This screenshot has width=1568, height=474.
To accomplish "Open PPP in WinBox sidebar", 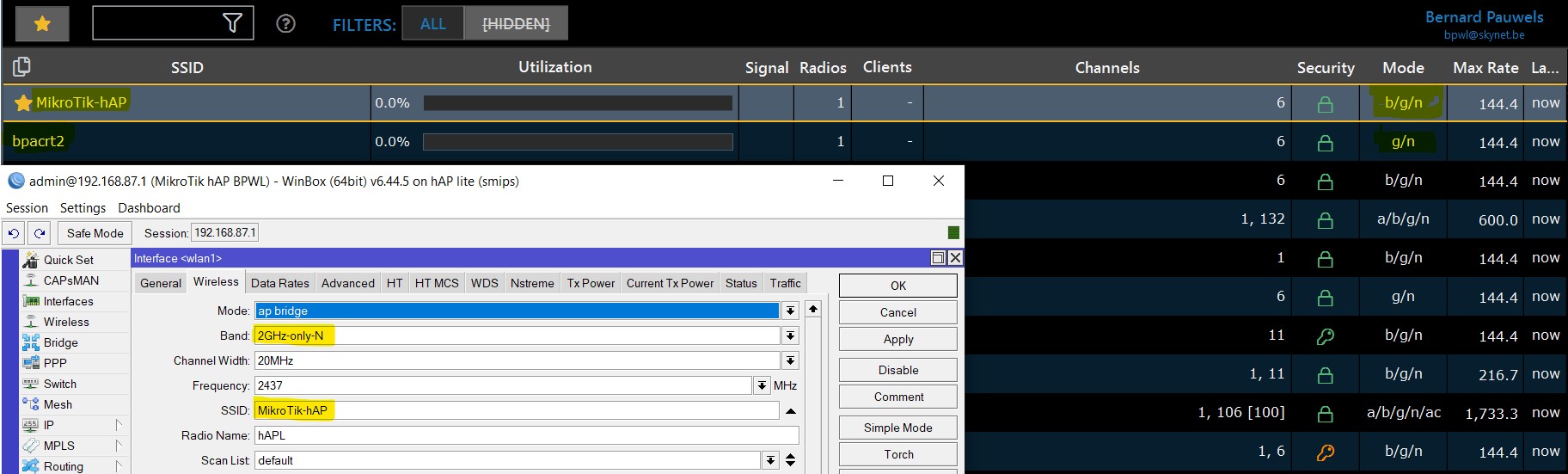I will click(55, 363).
